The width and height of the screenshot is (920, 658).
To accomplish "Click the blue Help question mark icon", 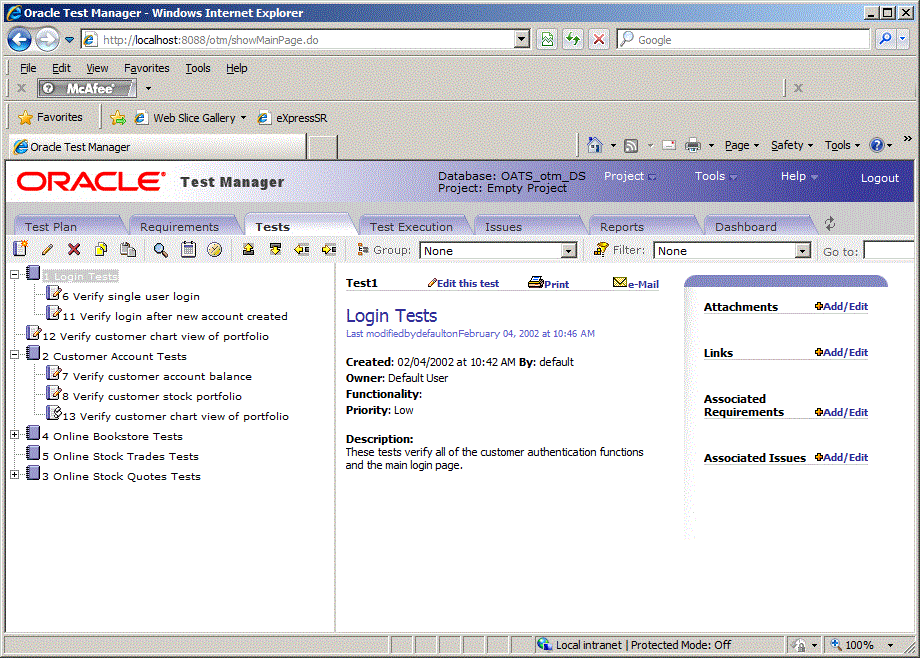I will click(877, 145).
